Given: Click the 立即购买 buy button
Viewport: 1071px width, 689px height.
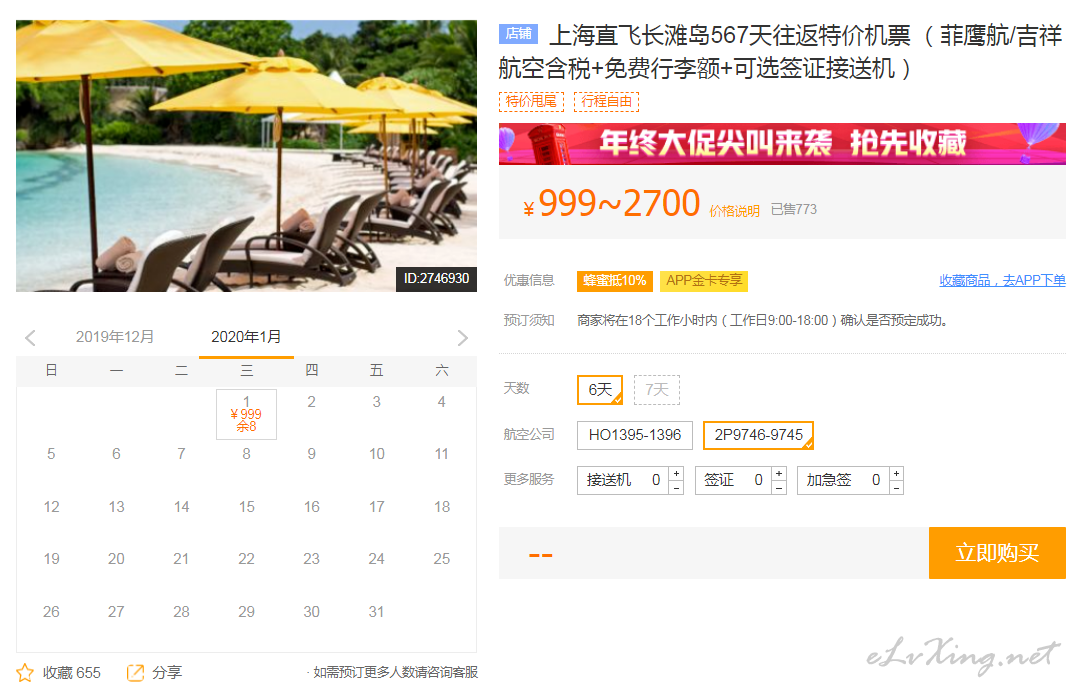Looking at the screenshot, I should [997, 552].
